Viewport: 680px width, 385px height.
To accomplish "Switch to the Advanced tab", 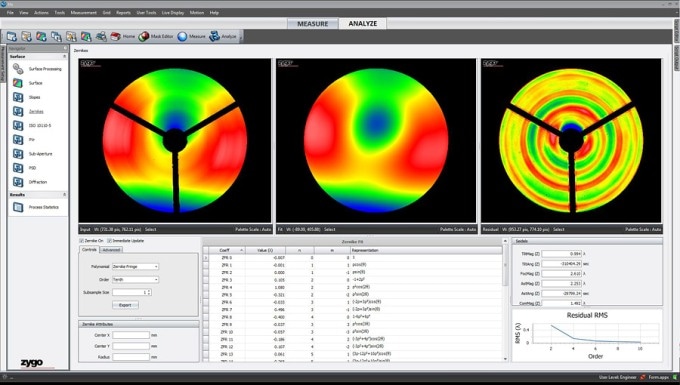I will [x=111, y=250].
